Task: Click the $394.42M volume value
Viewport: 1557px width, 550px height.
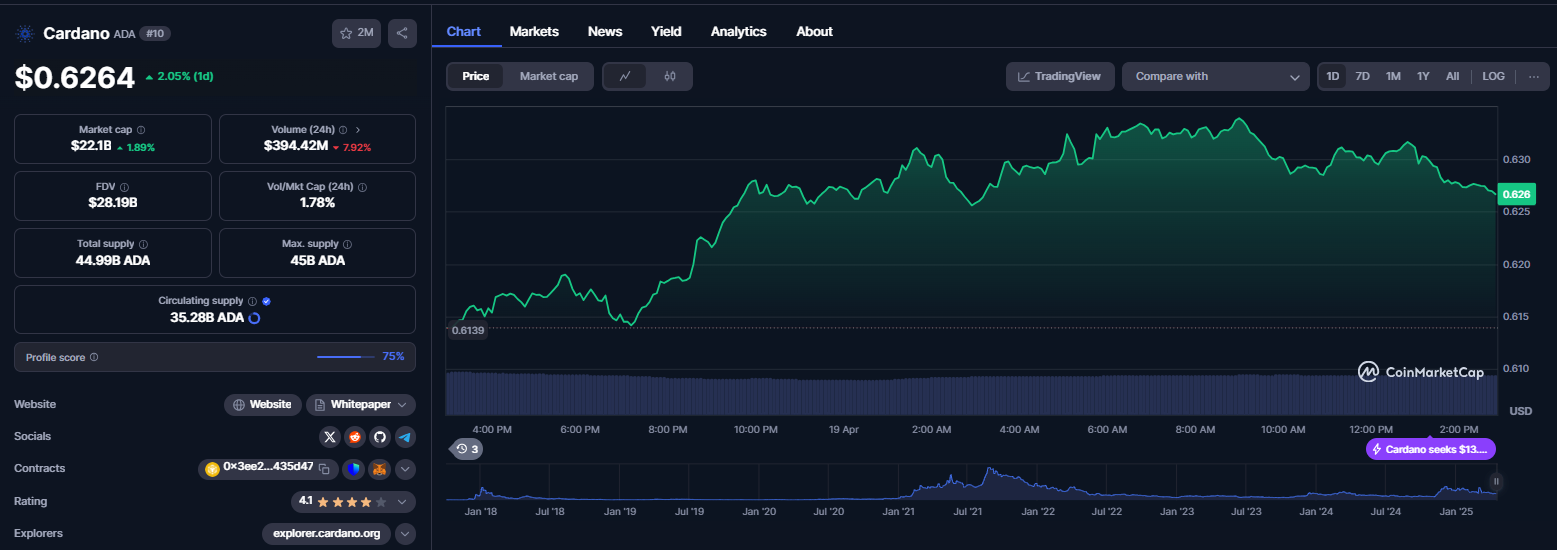Action: coord(296,146)
